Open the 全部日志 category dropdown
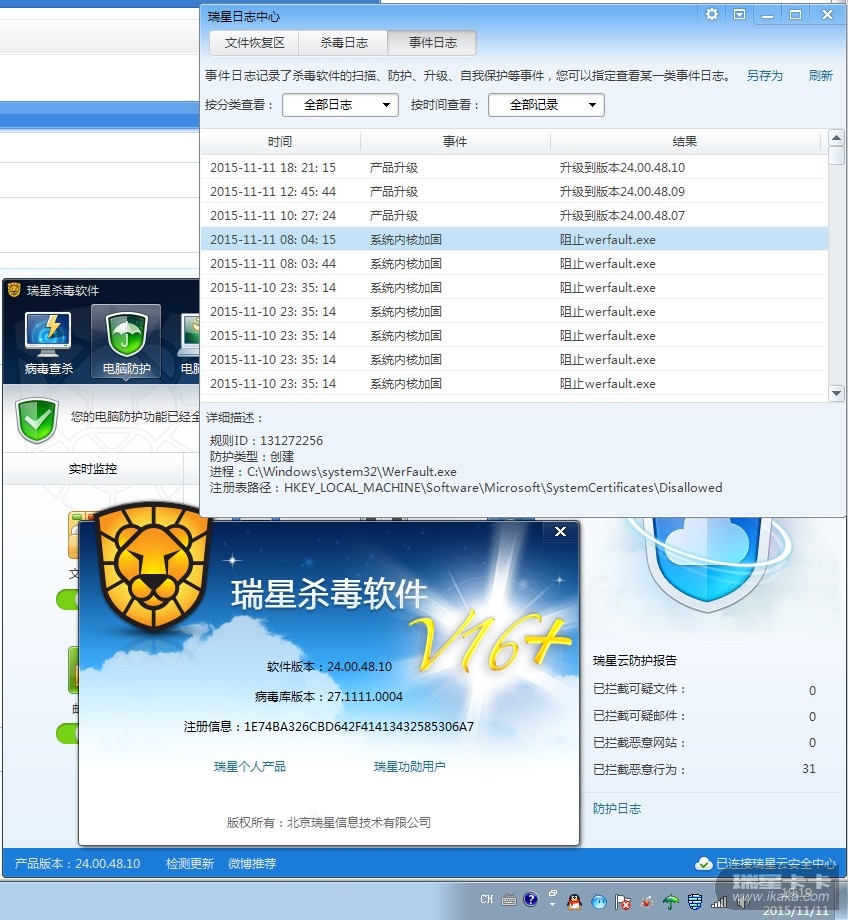Image resolution: width=848 pixels, height=920 pixels. [x=340, y=105]
